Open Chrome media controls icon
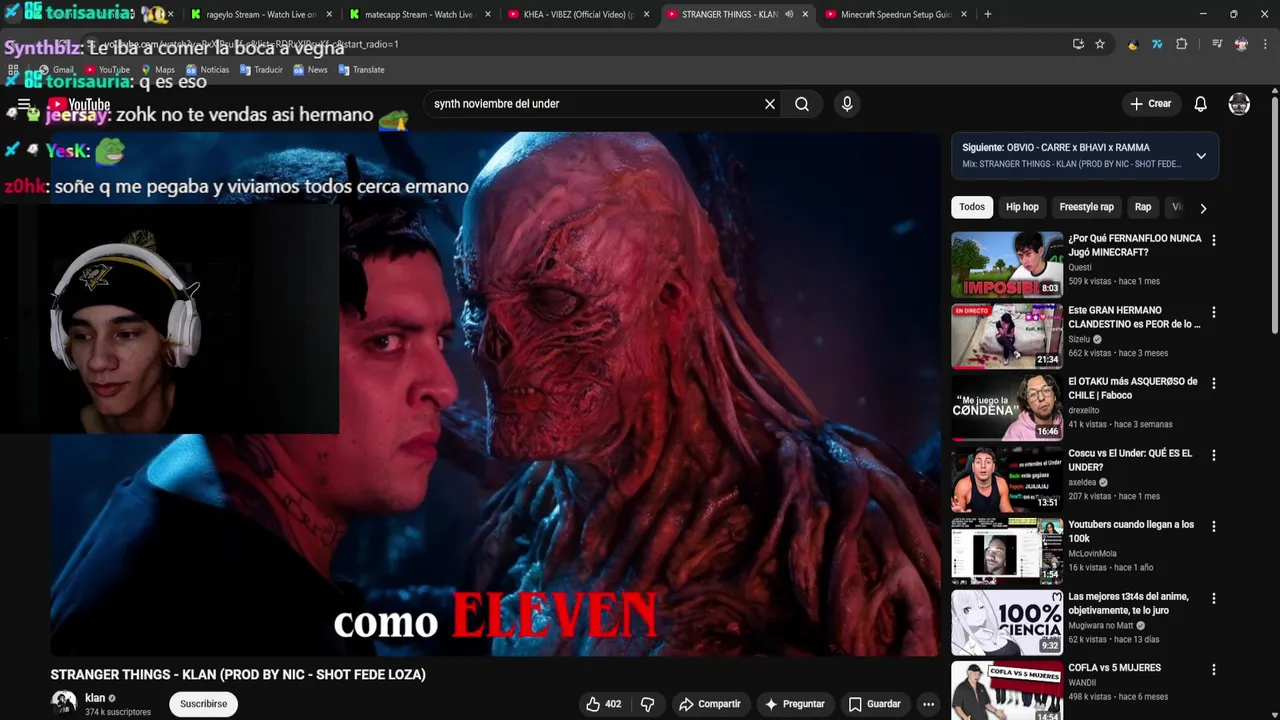The width and height of the screenshot is (1280, 720). [1217, 44]
